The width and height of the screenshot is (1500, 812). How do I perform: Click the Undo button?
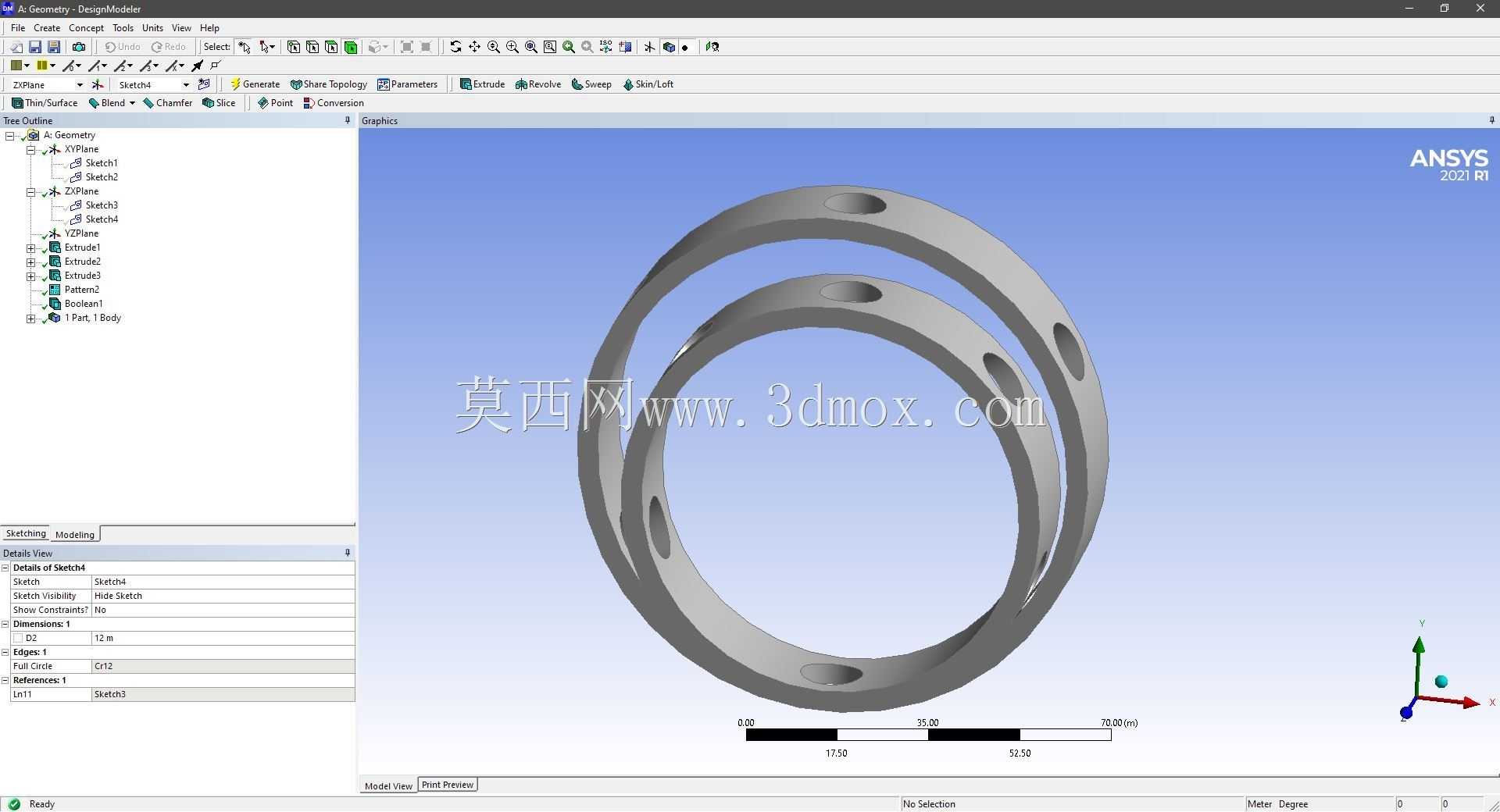tap(123, 47)
